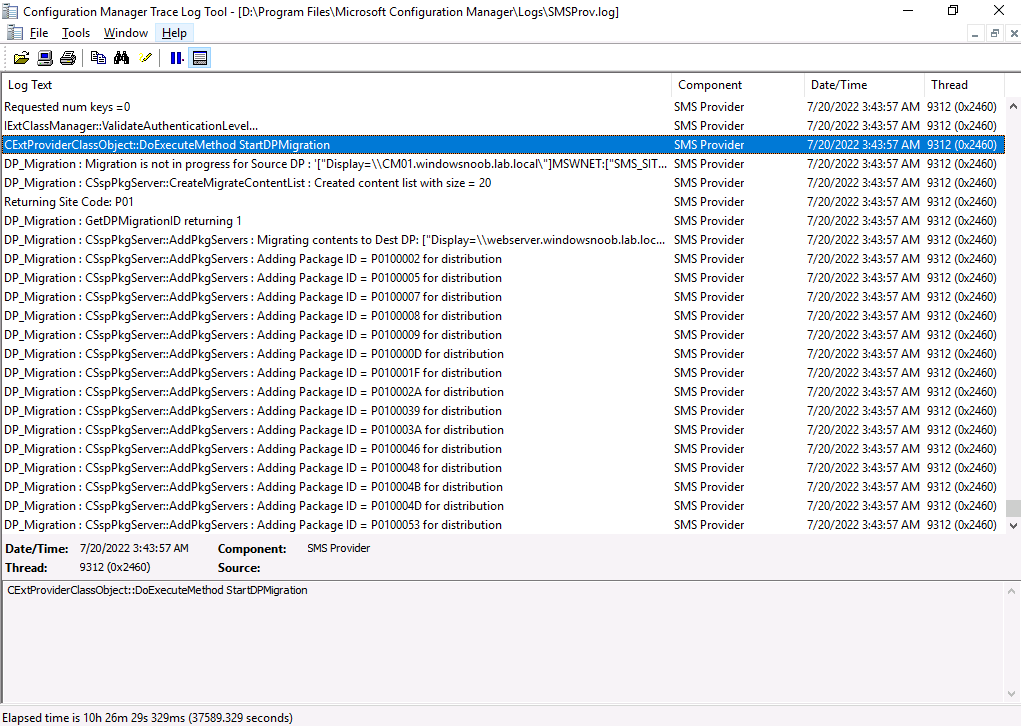1021x726 pixels.
Task: Click the app icon in the title bar
Action: [10, 11]
